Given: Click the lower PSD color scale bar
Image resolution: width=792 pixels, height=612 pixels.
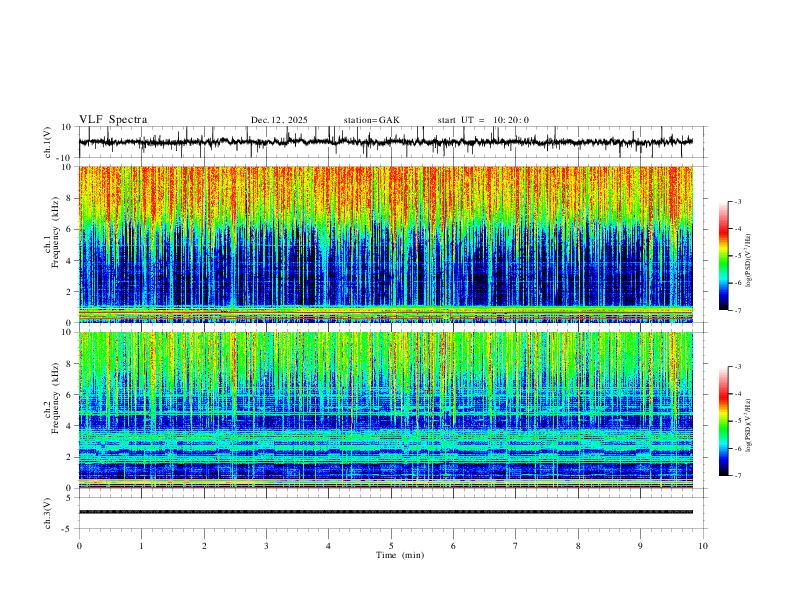Looking at the screenshot, I should (x=724, y=421).
